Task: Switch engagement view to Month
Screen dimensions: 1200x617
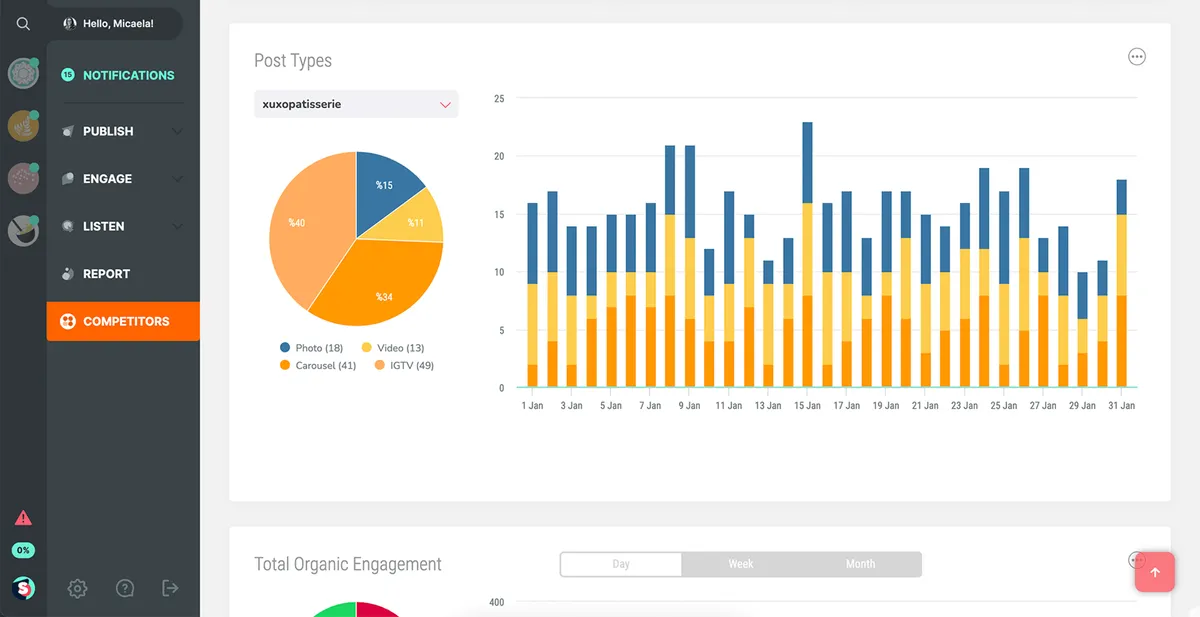Action: 860,564
